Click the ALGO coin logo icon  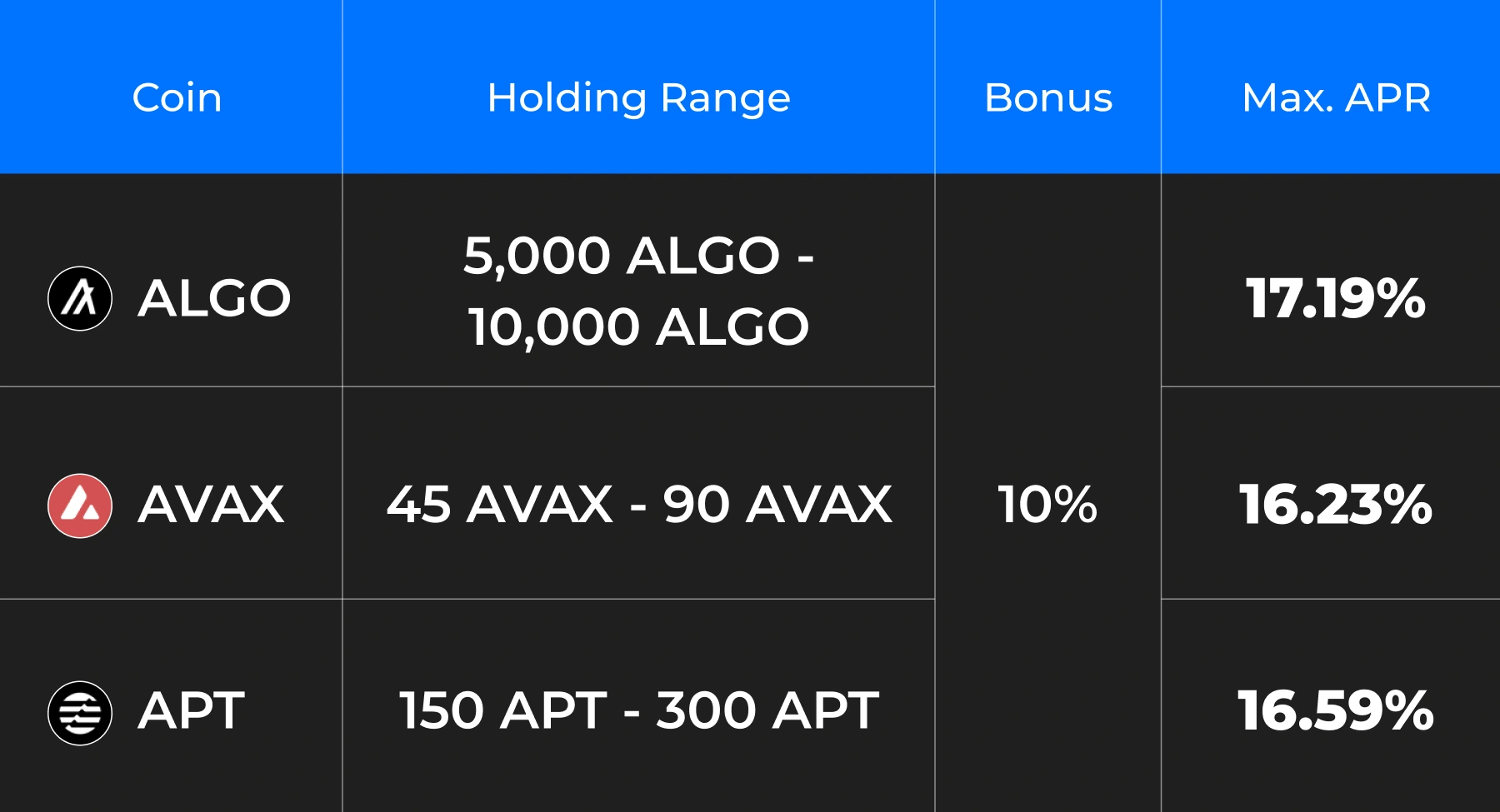pos(80,298)
